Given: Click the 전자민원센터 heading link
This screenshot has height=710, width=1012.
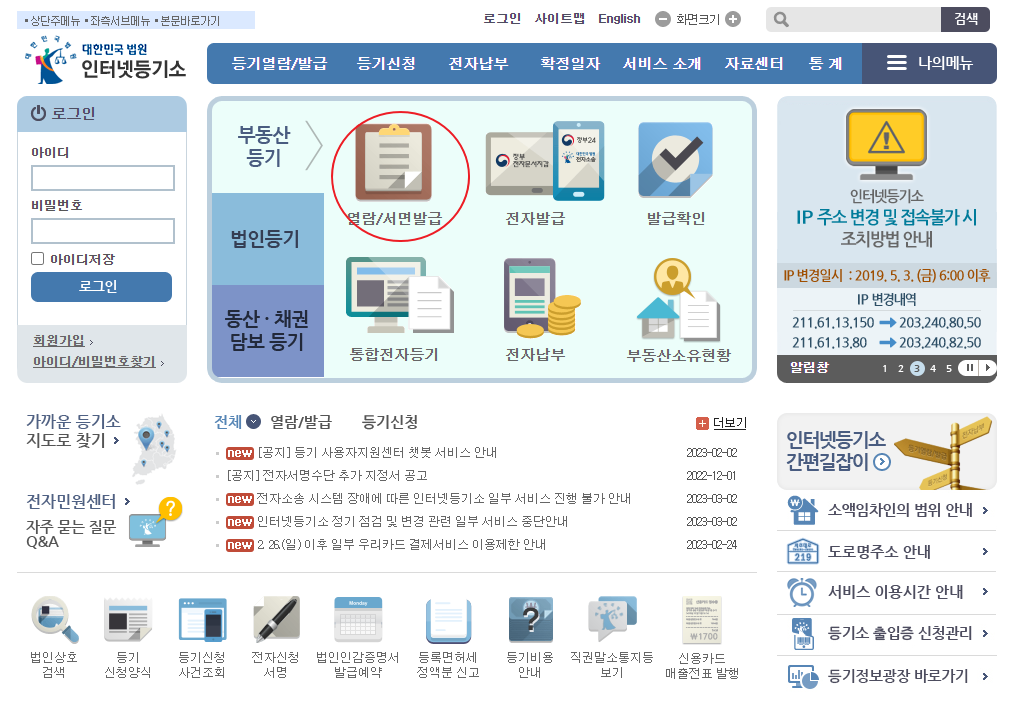Looking at the screenshot, I should (78, 501).
